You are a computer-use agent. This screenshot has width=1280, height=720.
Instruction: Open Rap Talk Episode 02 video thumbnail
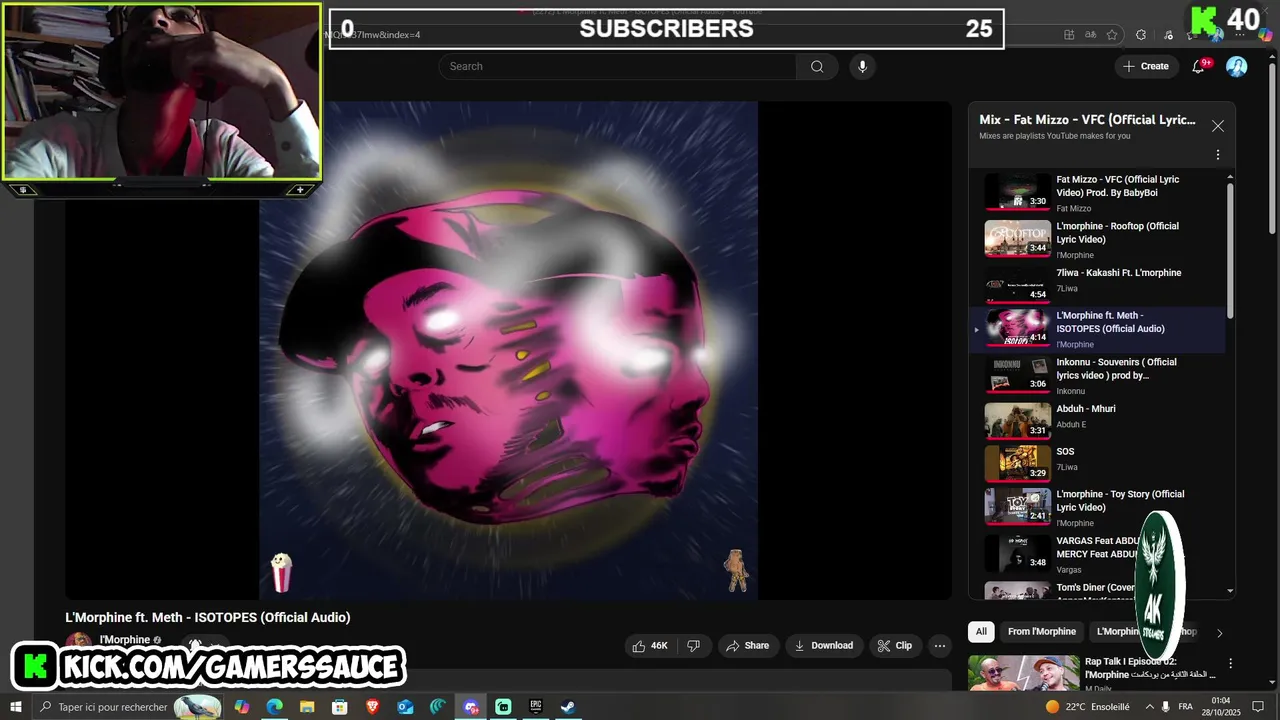[1024, 673]
